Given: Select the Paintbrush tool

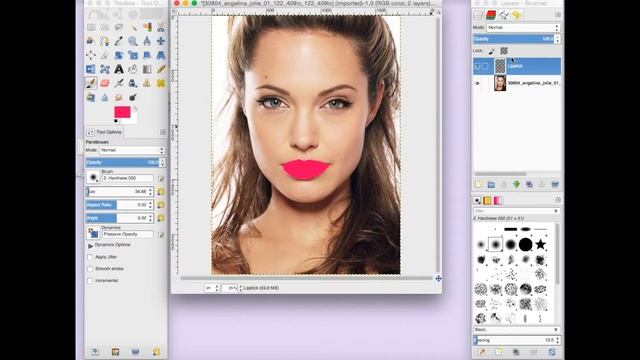Looking at the screenshot, I should pos(91,83).
